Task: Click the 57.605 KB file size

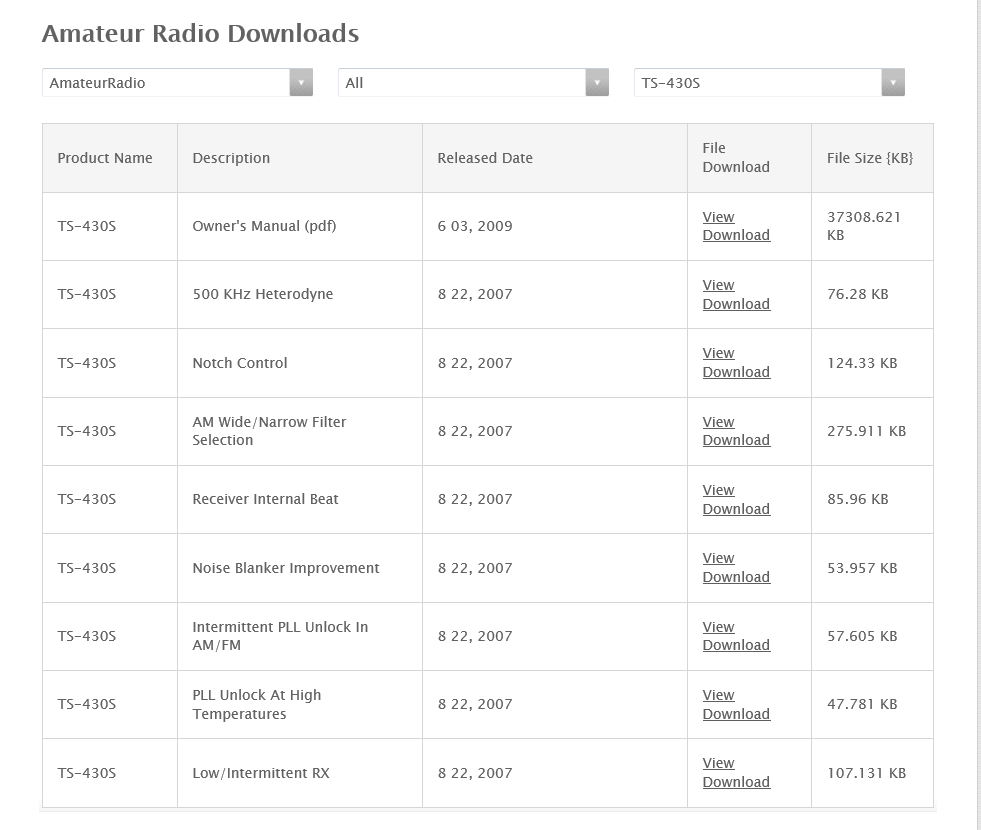Action: pos(862,636)
